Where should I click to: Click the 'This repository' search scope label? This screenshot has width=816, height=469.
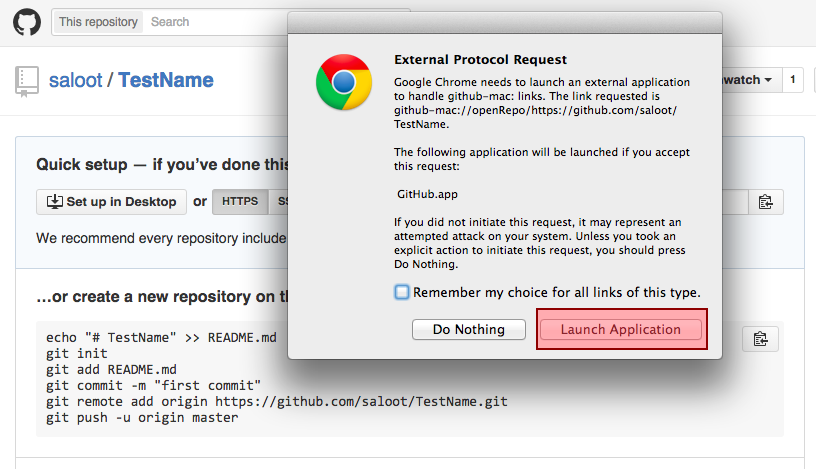pos(98,21)
